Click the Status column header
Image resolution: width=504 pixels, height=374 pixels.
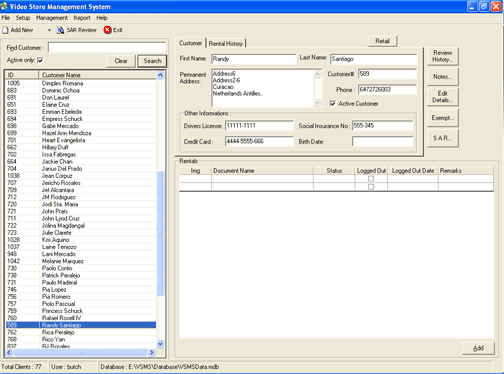334,171
